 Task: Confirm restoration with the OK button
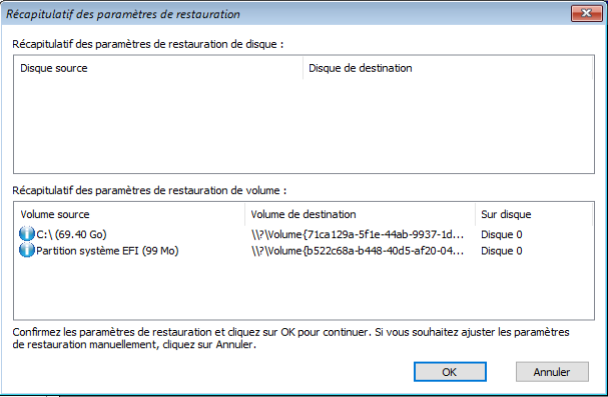point(450,372)
